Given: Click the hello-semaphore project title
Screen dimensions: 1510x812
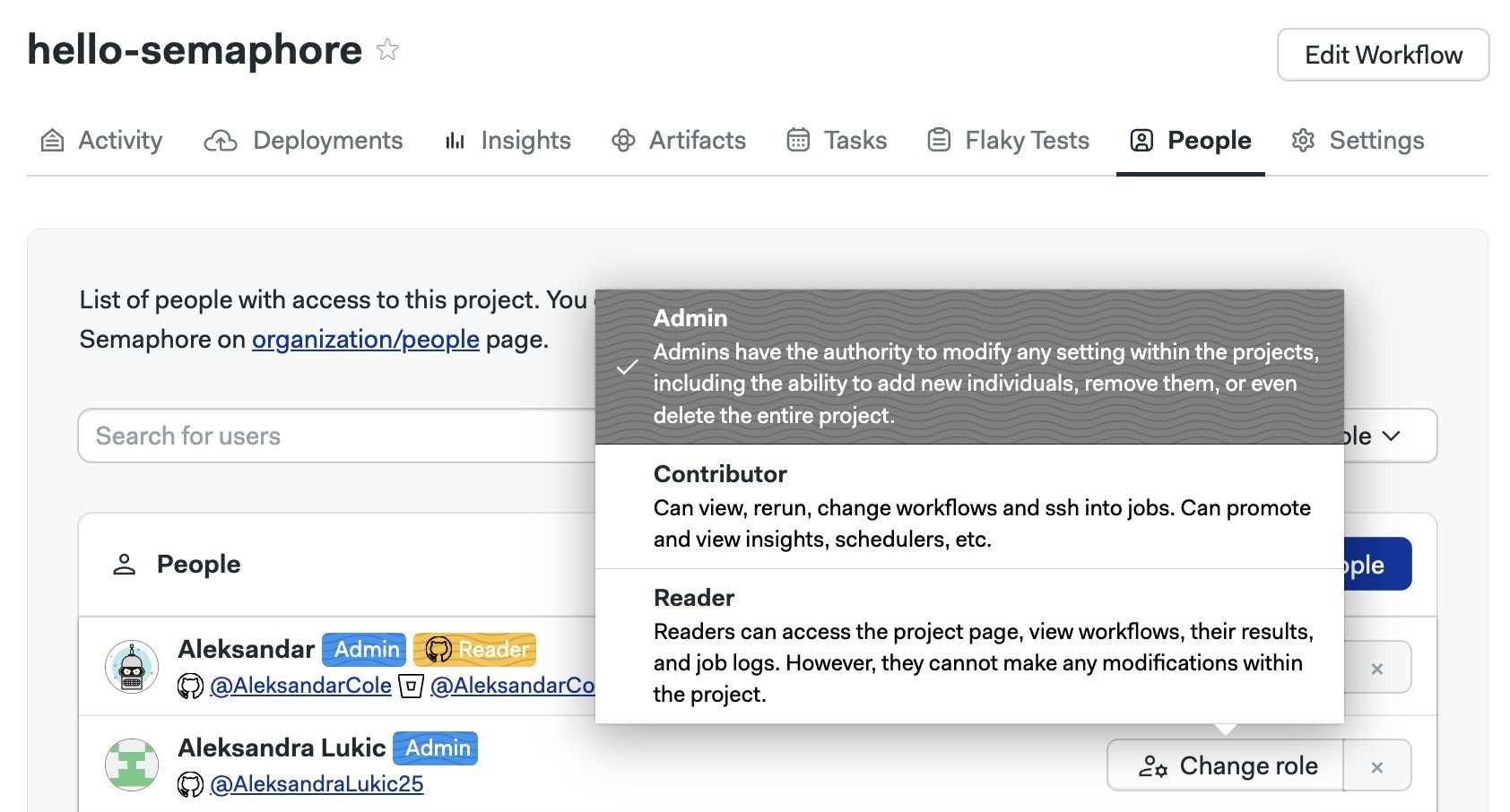Looking at the screenshot, I should 195,49.
